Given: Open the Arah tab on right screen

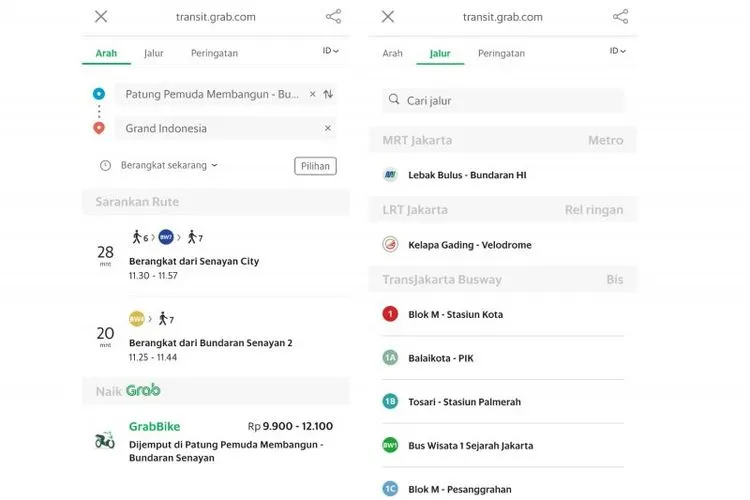Looking at the screenshot, I should point(392,53).
